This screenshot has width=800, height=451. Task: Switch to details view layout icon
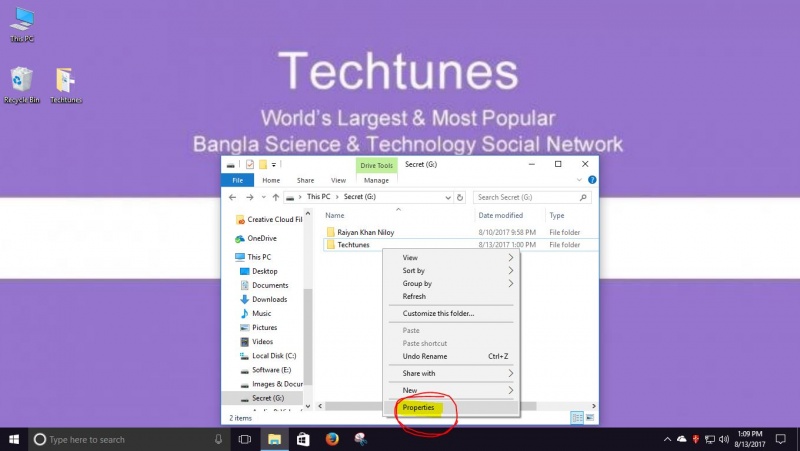[577, 418]
